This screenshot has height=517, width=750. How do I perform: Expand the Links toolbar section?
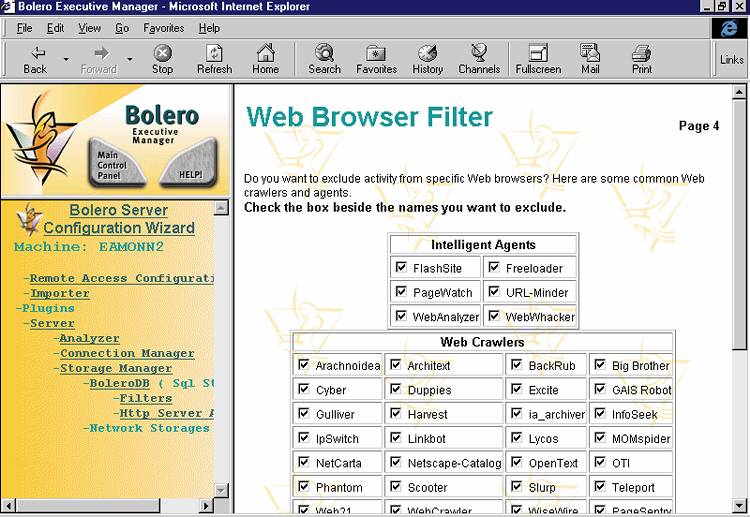pos(731,59)
